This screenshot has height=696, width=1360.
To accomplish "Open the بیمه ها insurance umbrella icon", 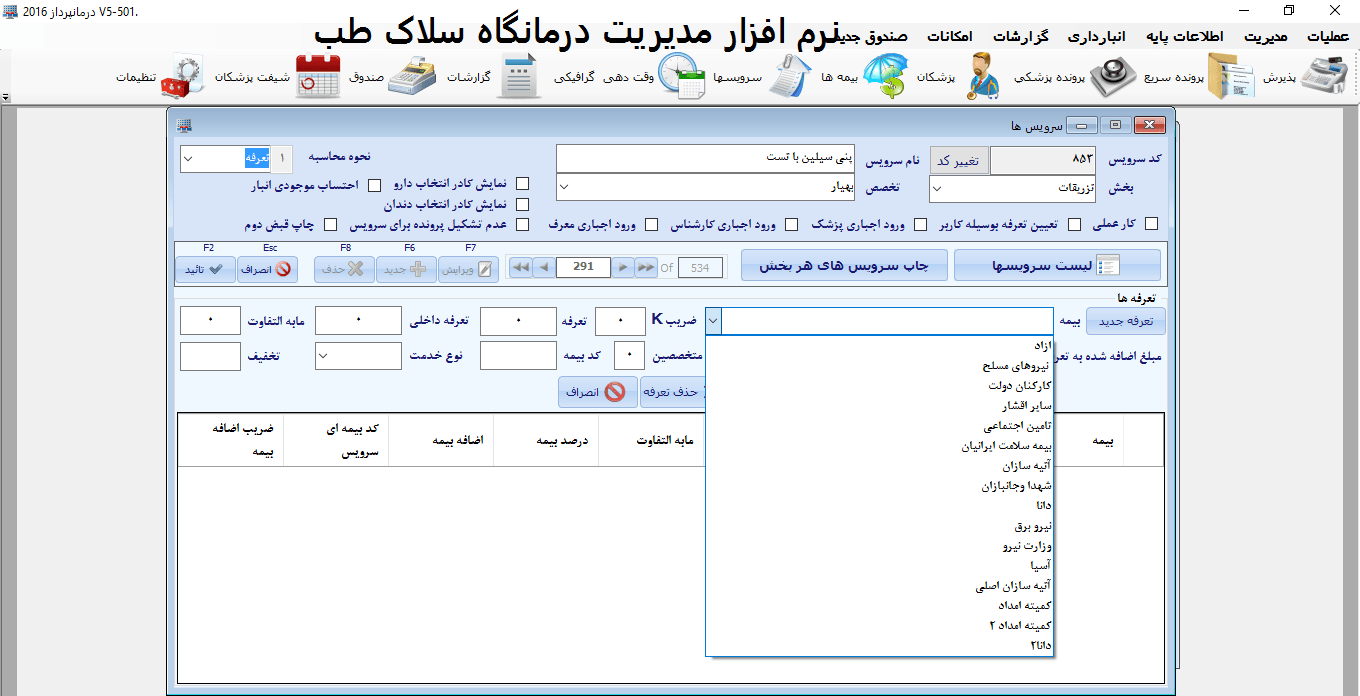I will (885, 77).
